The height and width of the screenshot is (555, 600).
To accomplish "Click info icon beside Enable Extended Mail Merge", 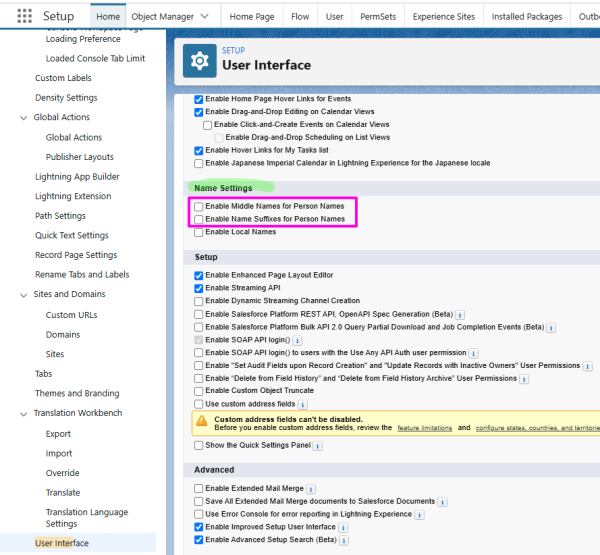I will (311, 489).
